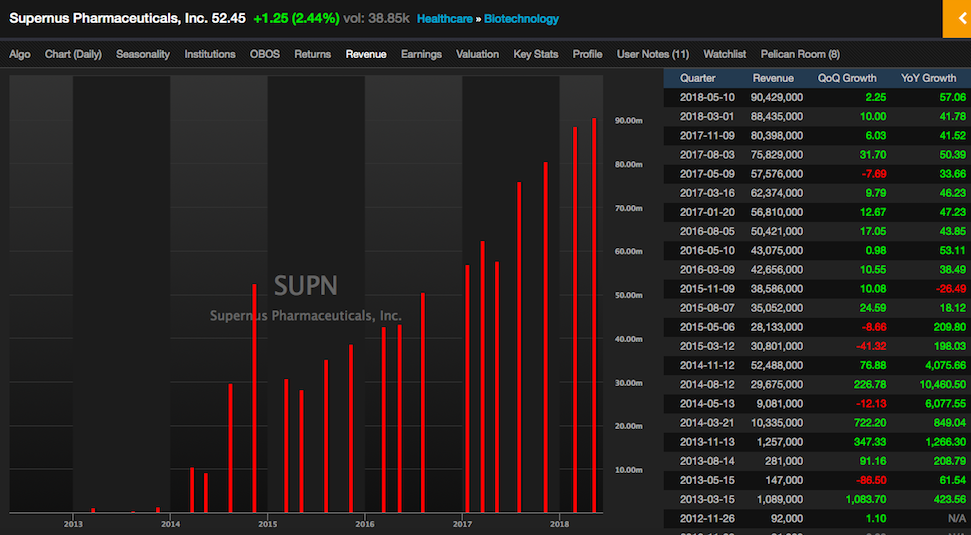Click the 722.20 QoQ growth value
Viewport: 971px width, 535px height.
pos(870,424)
